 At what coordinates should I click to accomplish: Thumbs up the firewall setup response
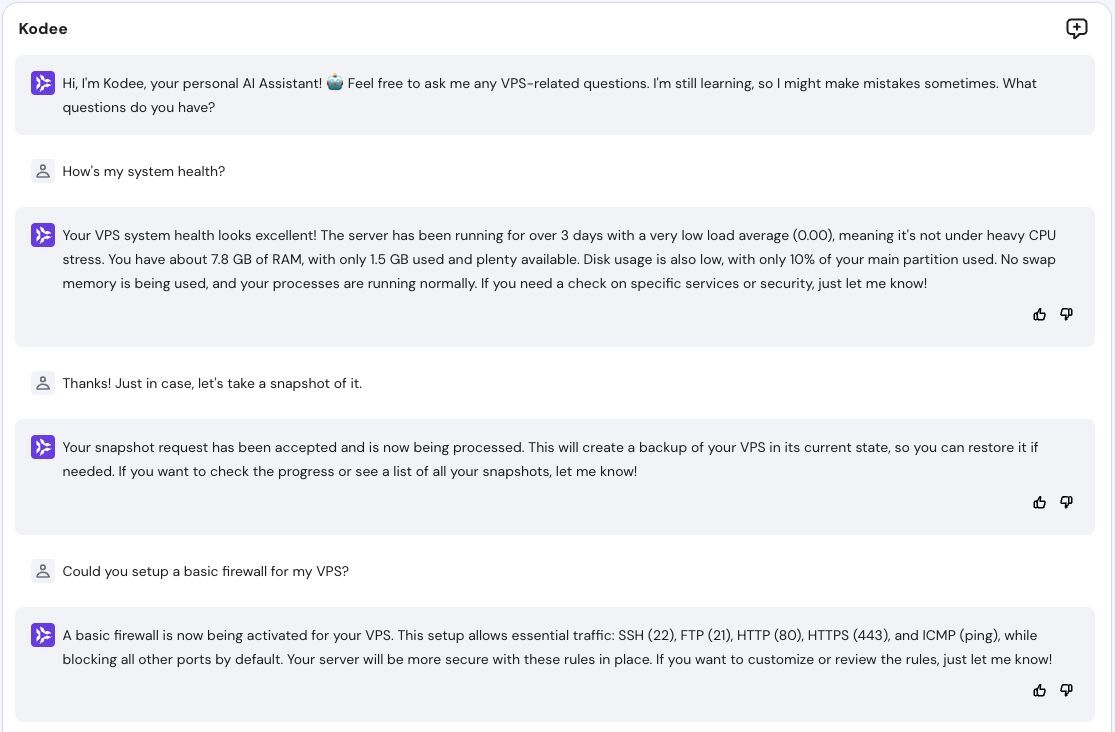pyautogui.click(x=1040, y=690)
